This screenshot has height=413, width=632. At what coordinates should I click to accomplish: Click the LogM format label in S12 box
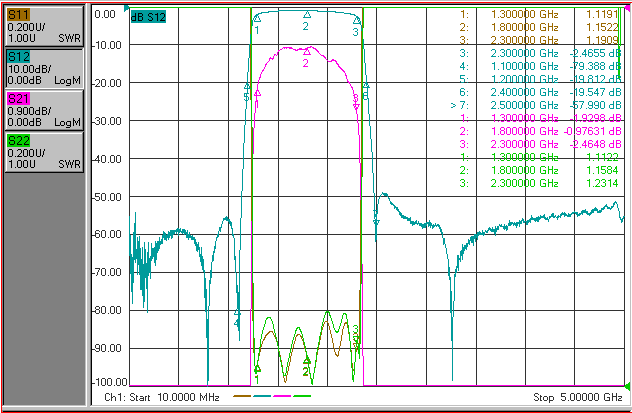(x=67, y=81)
